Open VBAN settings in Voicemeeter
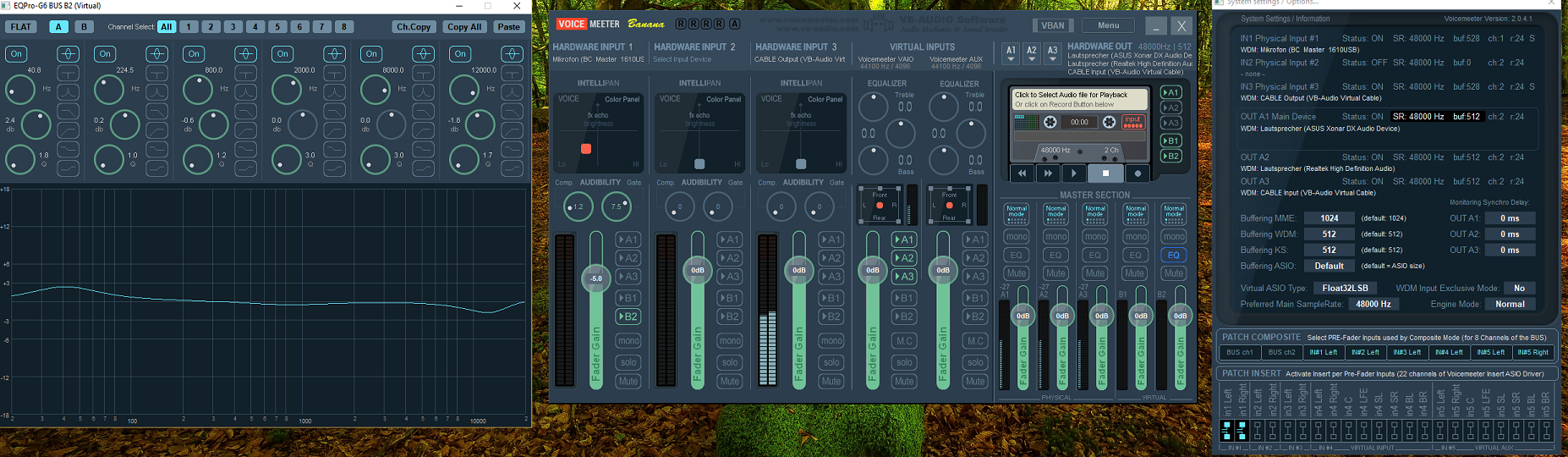The image size is (1568, 457). 1053,25
